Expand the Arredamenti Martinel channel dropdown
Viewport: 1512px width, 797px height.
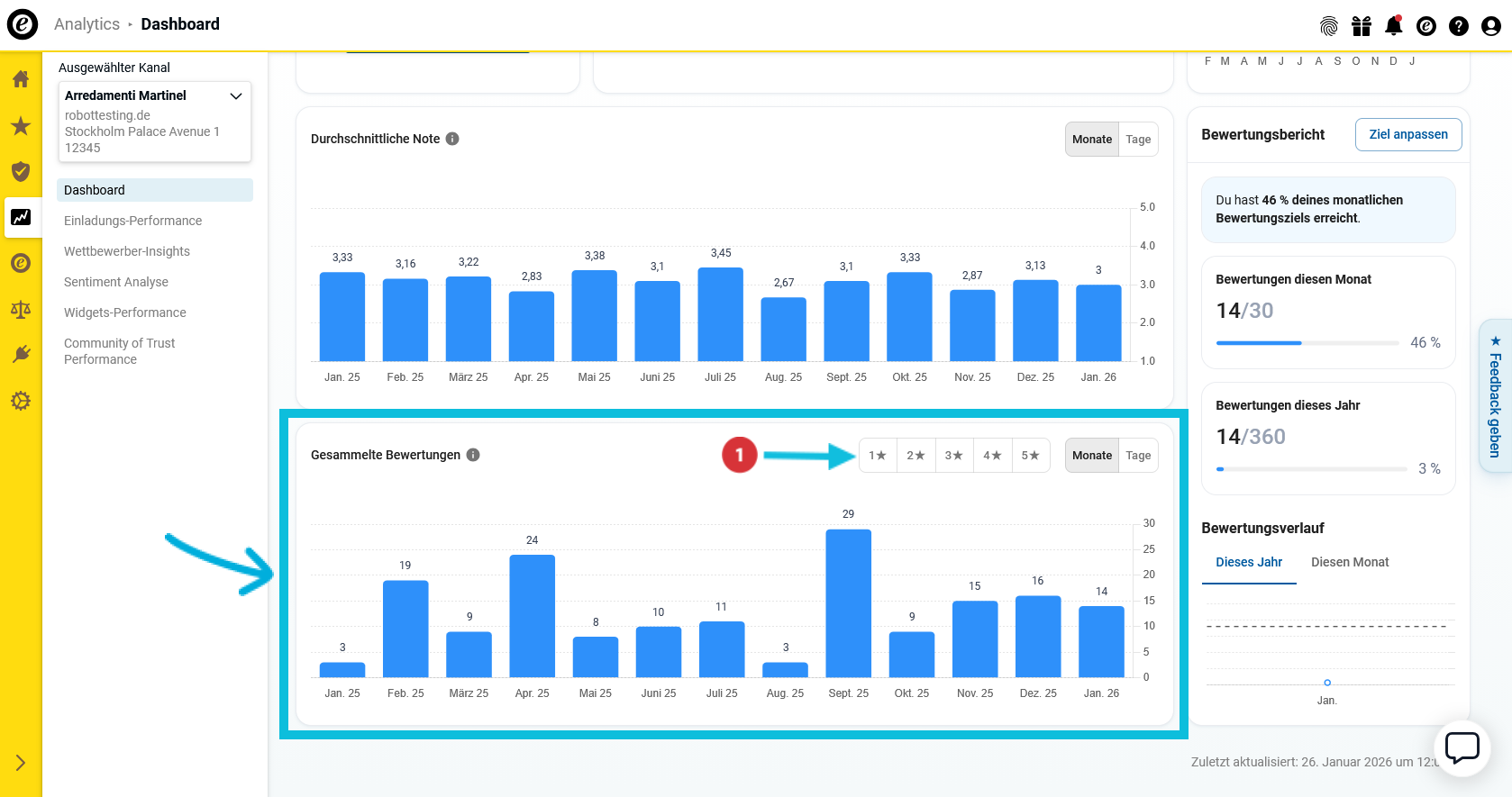tap(236, 95)
